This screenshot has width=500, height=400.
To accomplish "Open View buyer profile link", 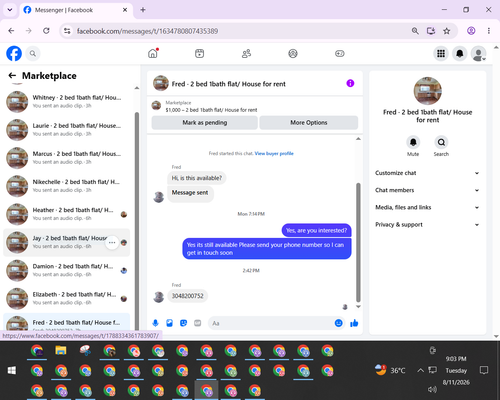I will (x=274, y=153).
